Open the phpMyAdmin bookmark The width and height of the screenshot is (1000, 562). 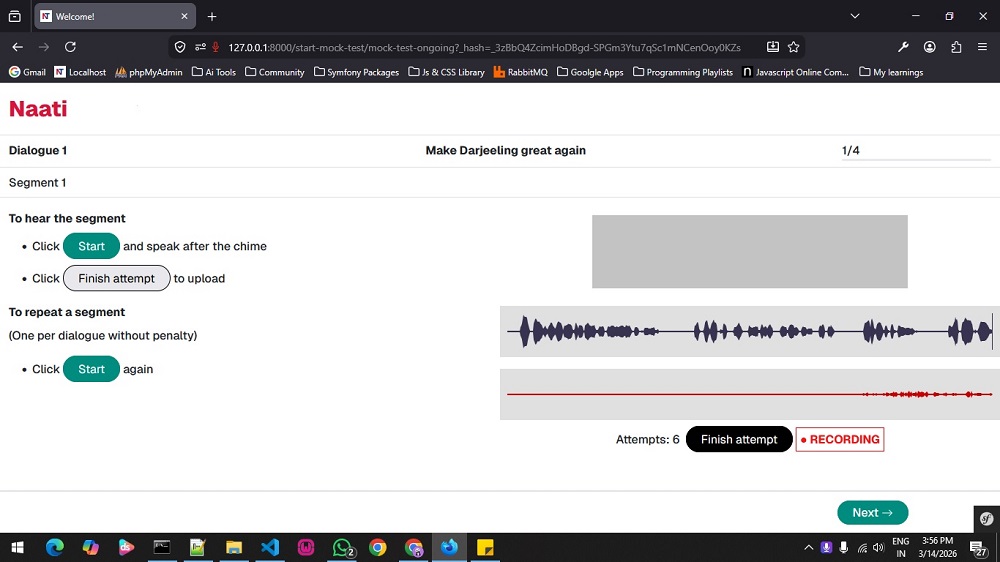pyautogui.click(x=149, y=72)
